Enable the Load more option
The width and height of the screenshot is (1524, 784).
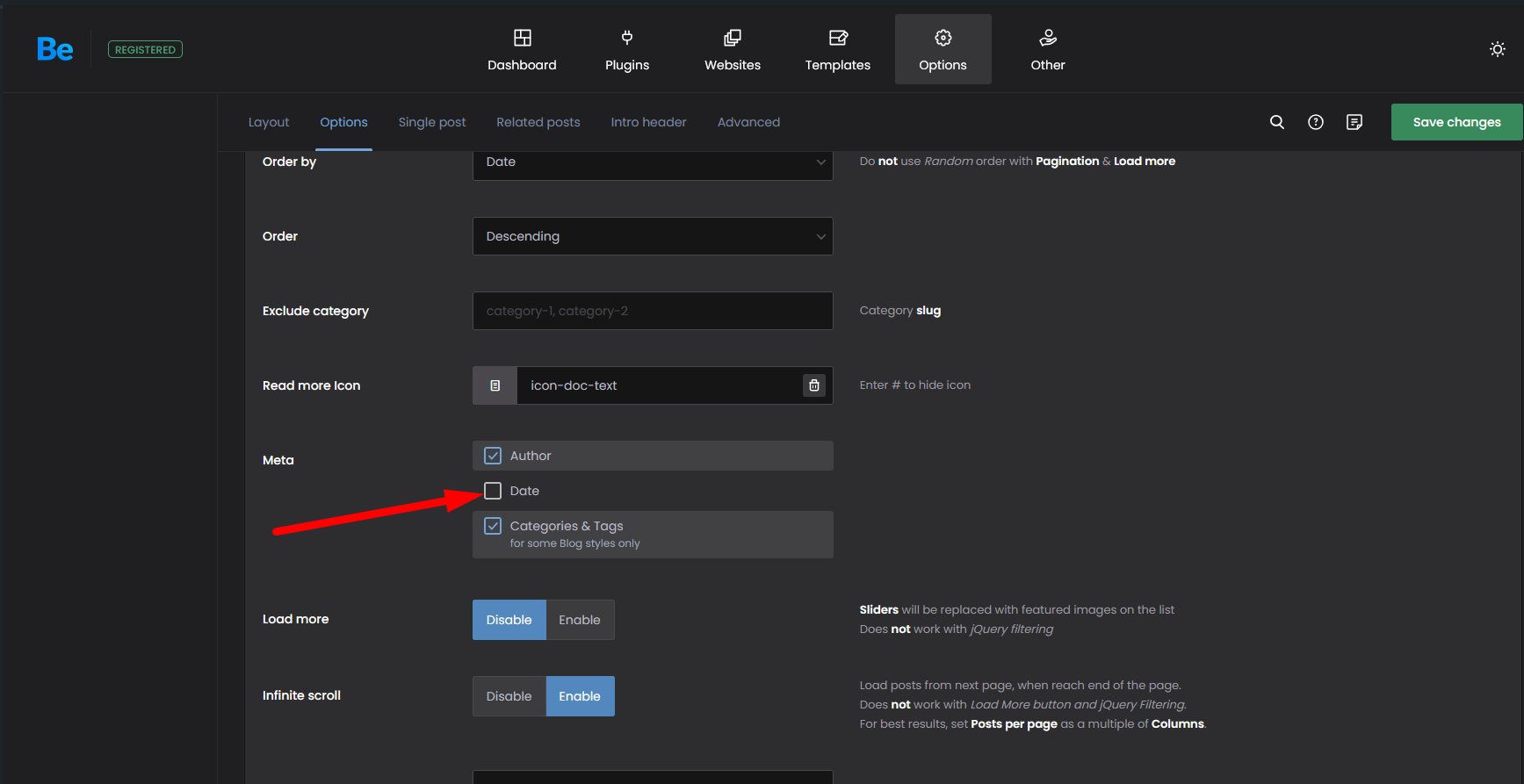tap(579, 620)
